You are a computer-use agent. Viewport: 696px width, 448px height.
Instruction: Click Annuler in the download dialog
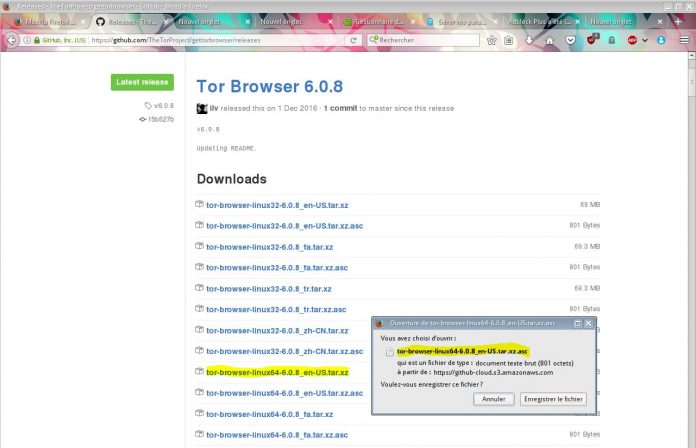494,399
